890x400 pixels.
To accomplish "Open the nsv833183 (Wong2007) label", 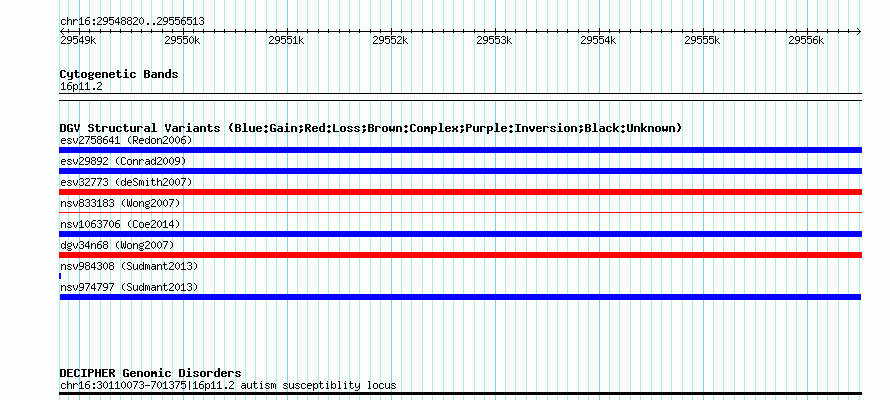I will [x=120, y=203].
